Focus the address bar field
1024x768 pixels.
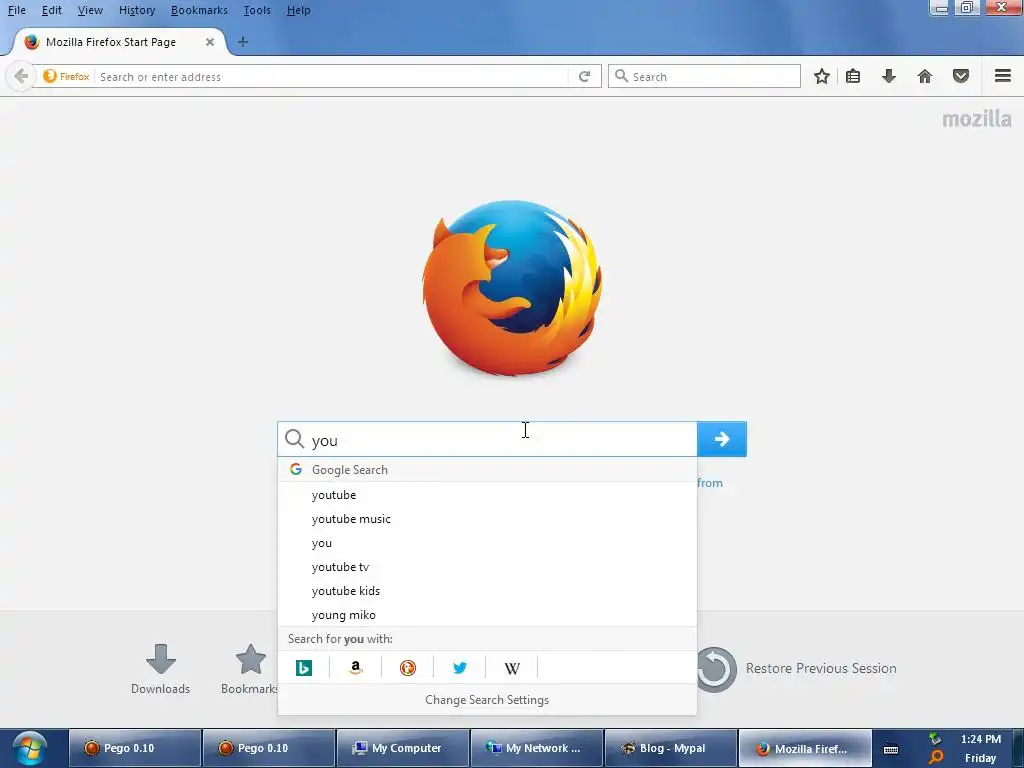[333, 76]
